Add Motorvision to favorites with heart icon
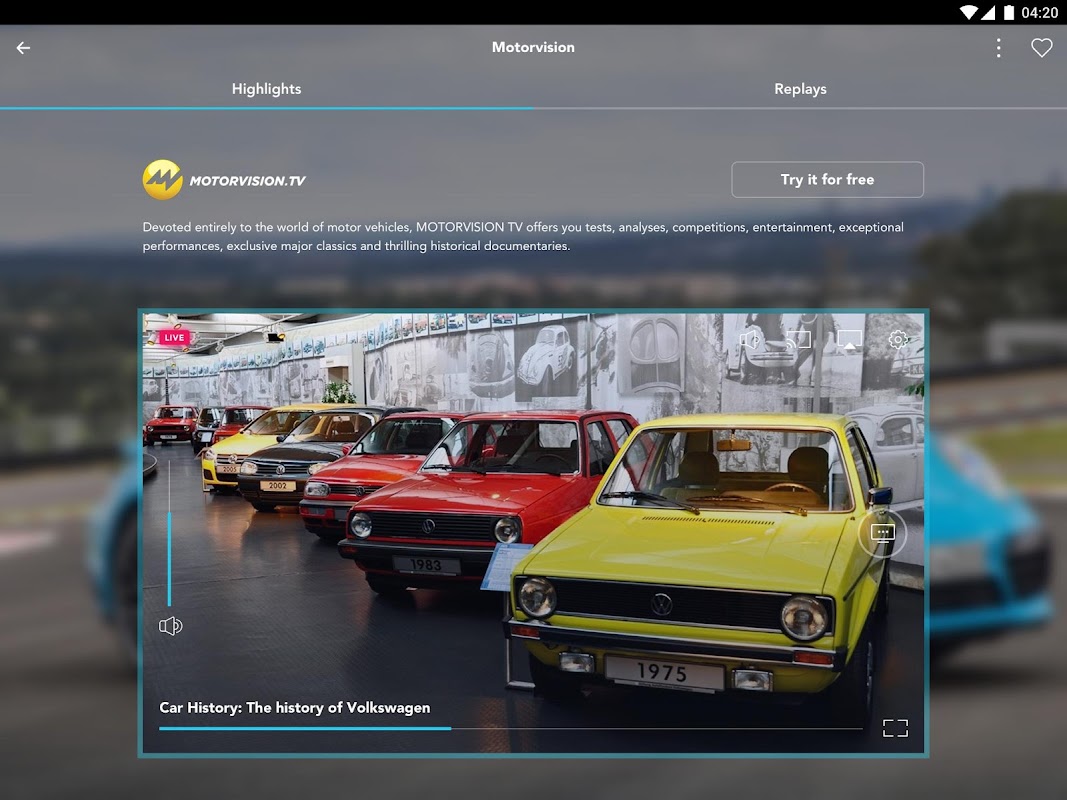The width and height of the screenshot is (1067, 800). 1041,48
